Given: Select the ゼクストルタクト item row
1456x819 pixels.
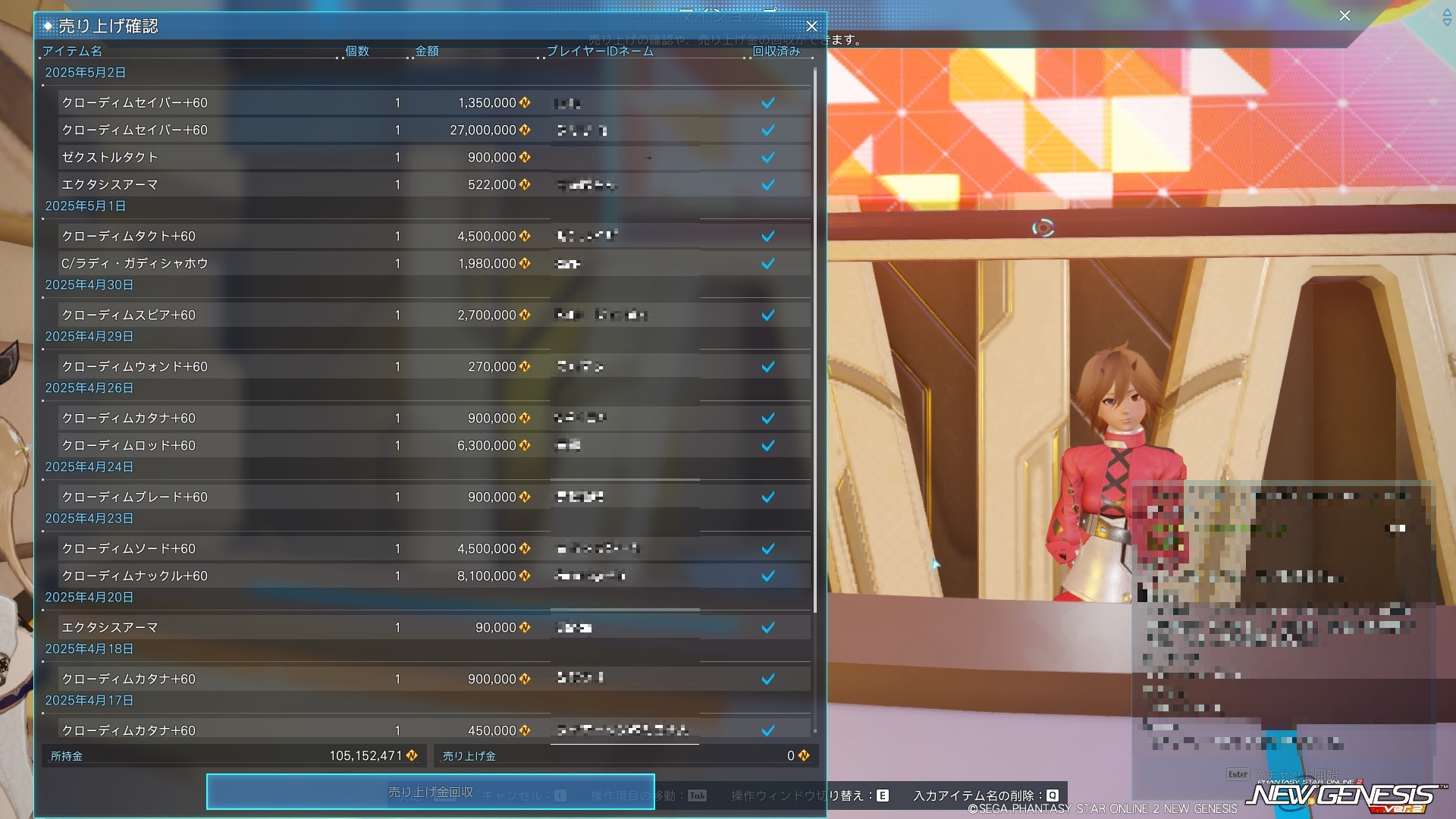Looking at the screenshot, I should click(434, 157).
